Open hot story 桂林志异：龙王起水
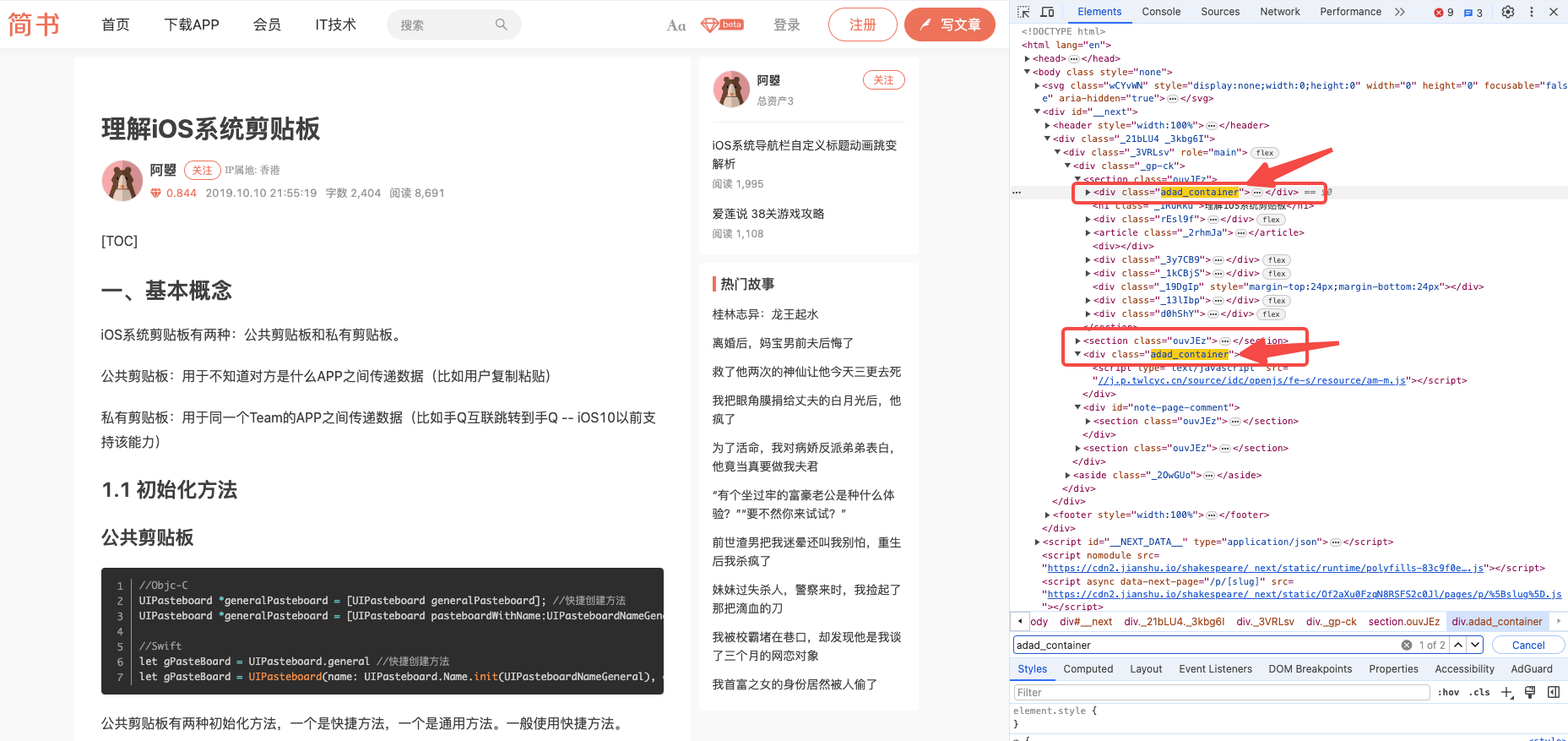Image resolution: width=1568 pixels, height=741 pixels. click(765, 314)
